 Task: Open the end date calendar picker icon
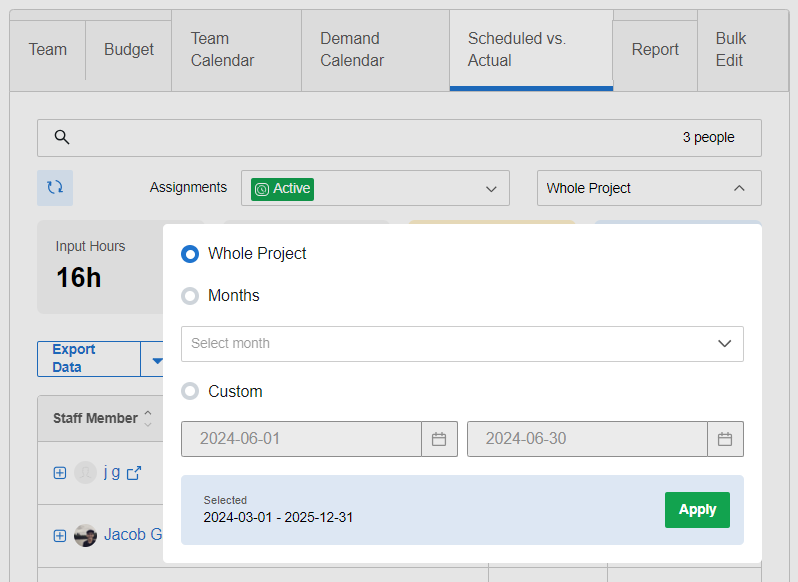[725, 439]
